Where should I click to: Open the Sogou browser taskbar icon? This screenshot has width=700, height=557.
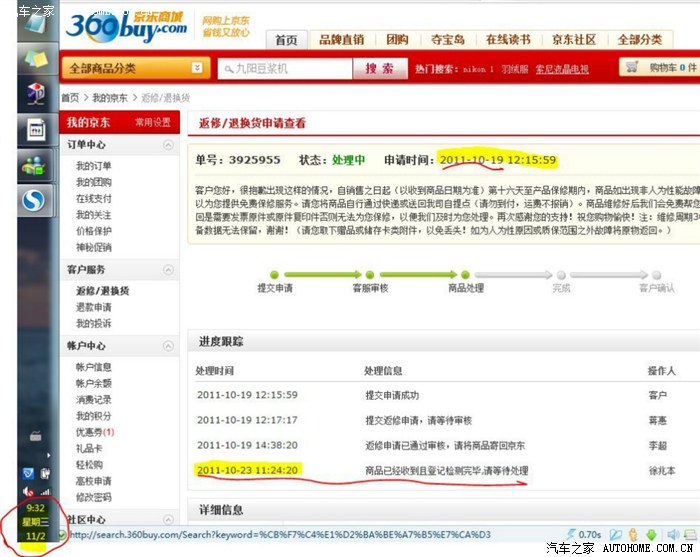click(34, 200)
